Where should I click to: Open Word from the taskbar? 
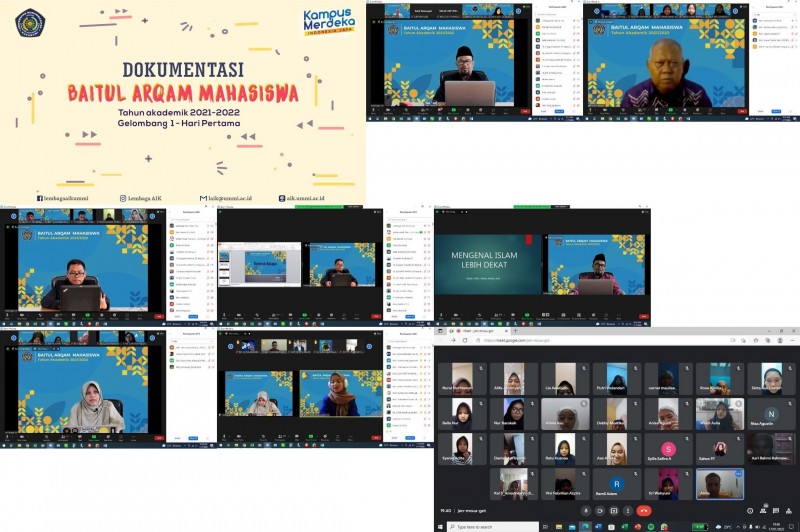click(x=598, y=527)
